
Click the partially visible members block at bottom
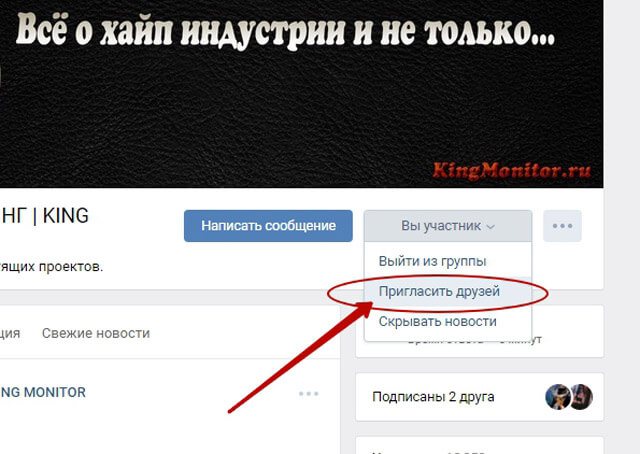coord(480,445)
